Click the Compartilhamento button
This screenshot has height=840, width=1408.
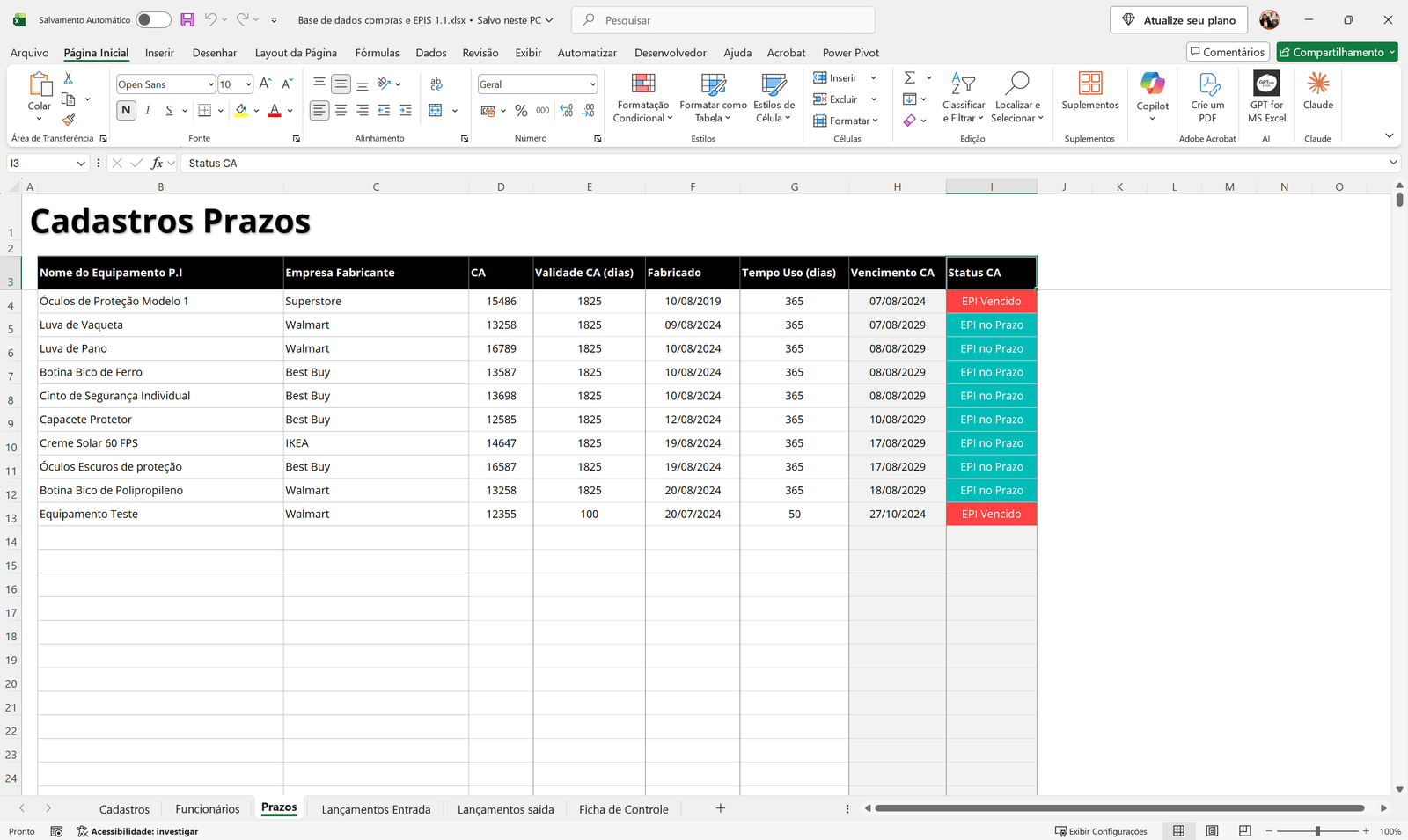(1338, 52)
